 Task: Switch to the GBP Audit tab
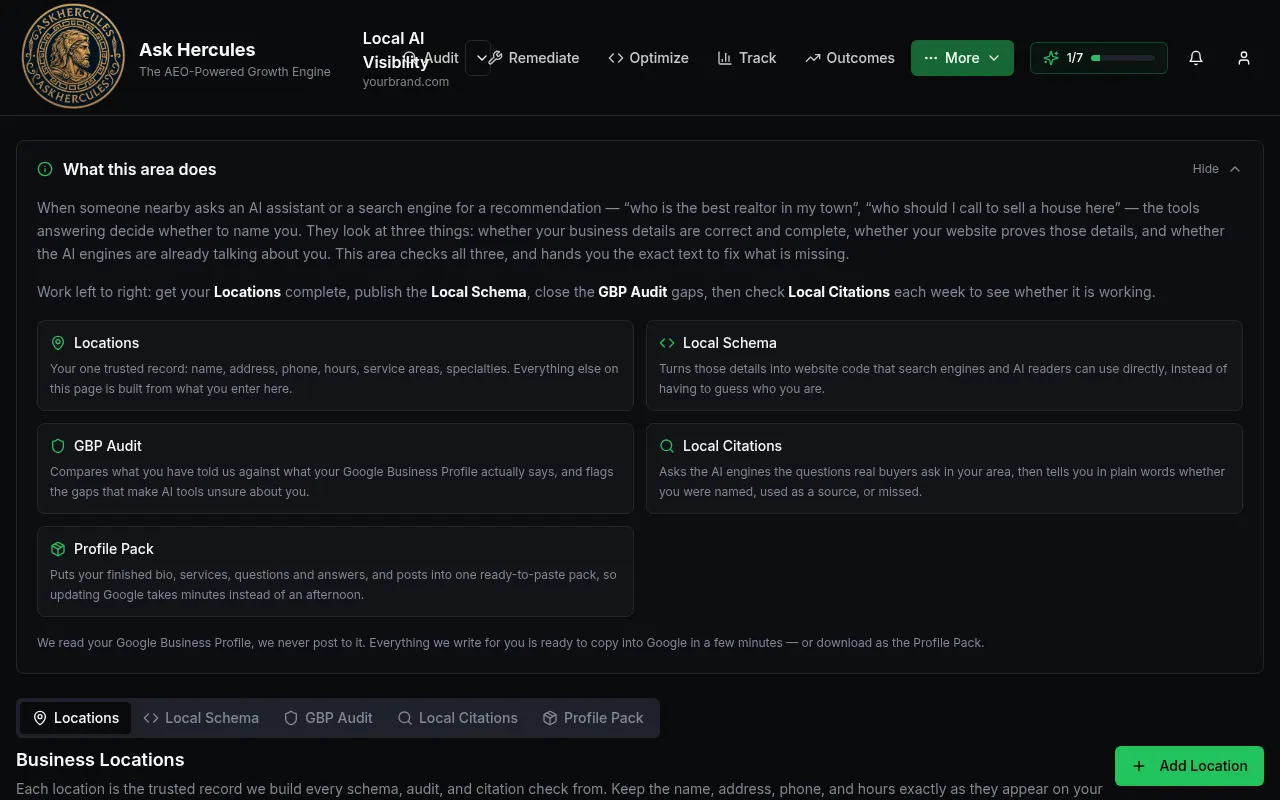click(329, 718)
